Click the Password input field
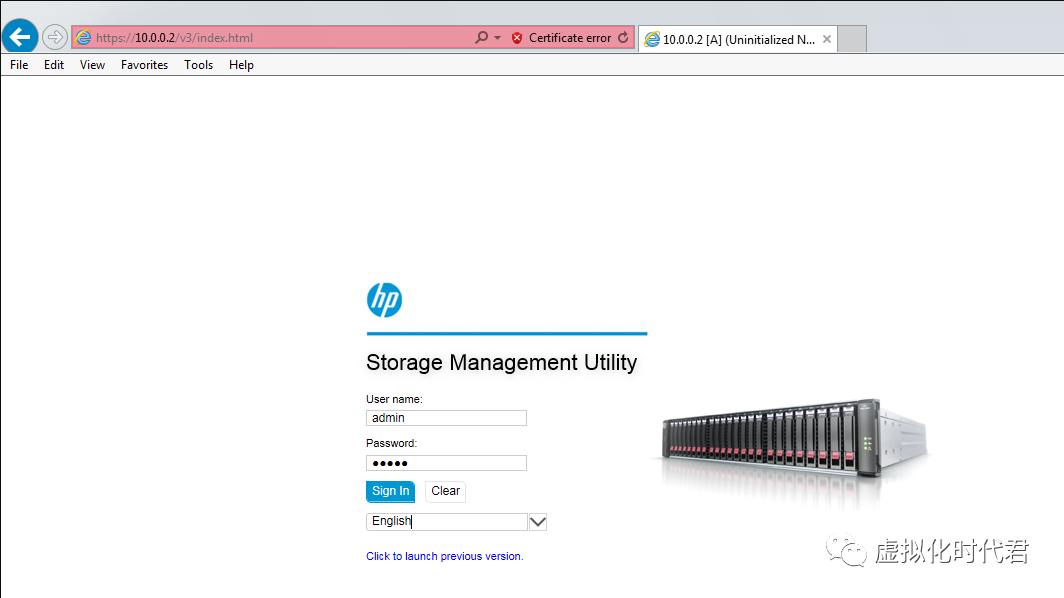The height and width of the screenshot is (598, 1064). (x=446, y=463)
